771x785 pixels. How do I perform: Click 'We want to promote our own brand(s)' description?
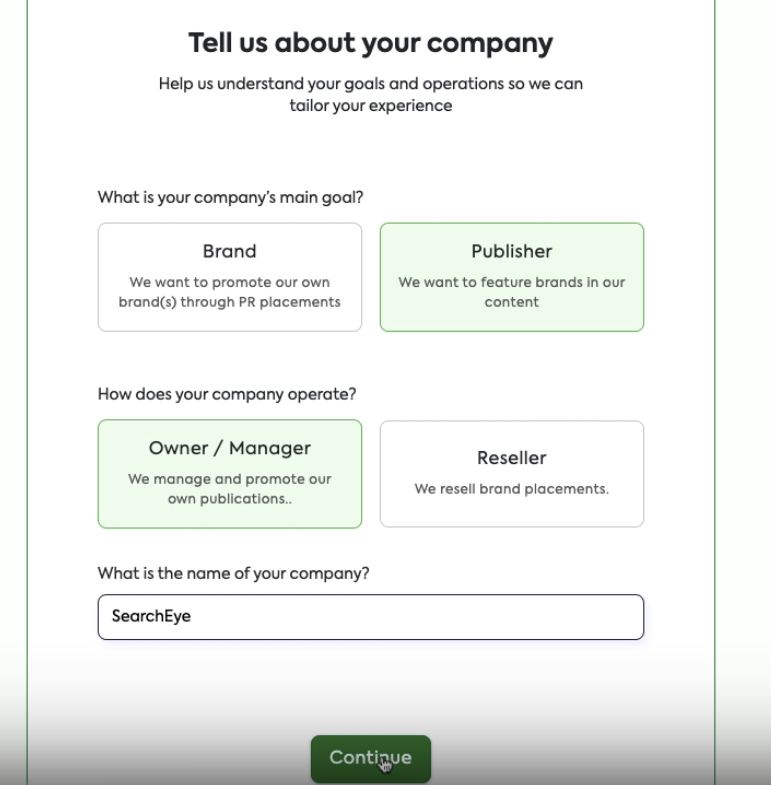pyautogui.click(x=229, y=292)
